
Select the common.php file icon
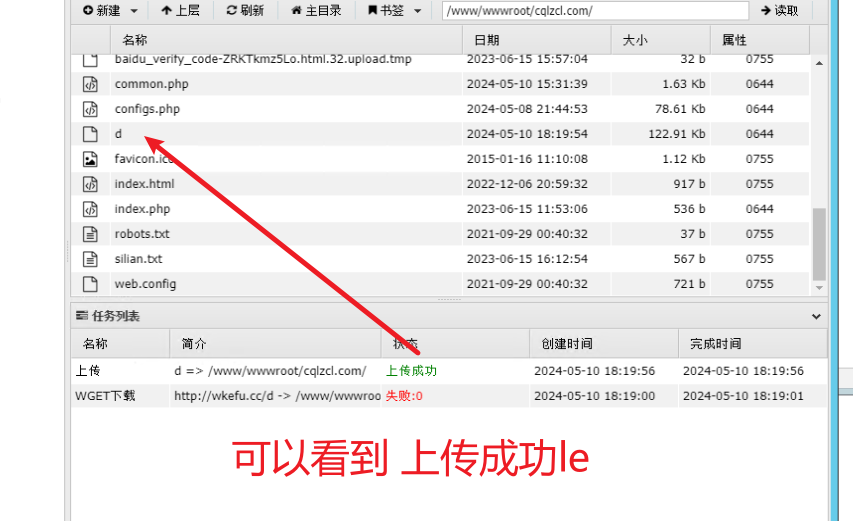coord(90,84)
